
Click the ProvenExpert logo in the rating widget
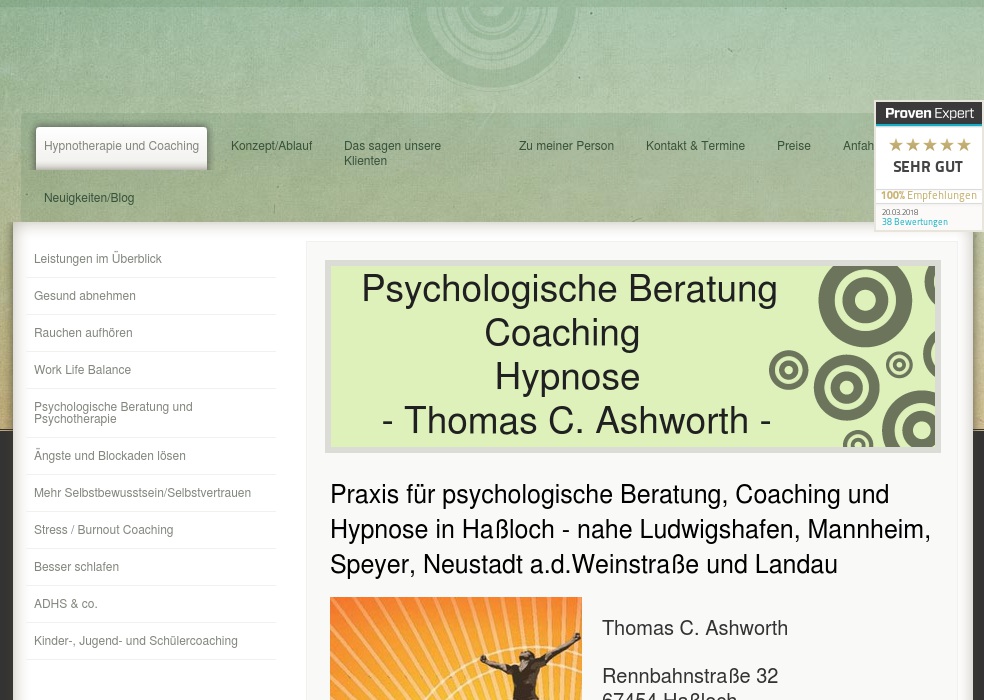928,113
